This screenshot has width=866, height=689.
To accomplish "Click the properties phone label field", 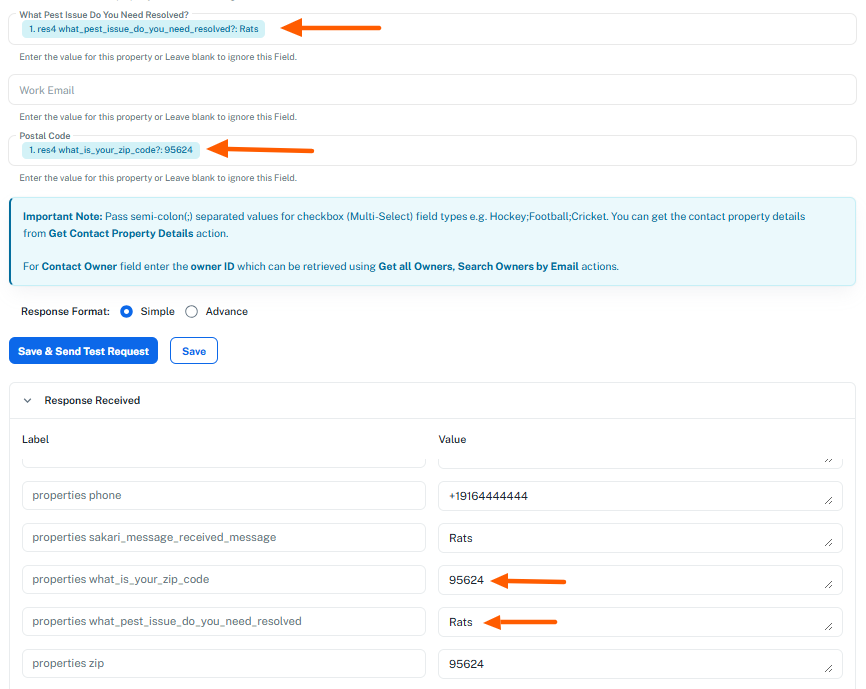I will coord(224,496).
